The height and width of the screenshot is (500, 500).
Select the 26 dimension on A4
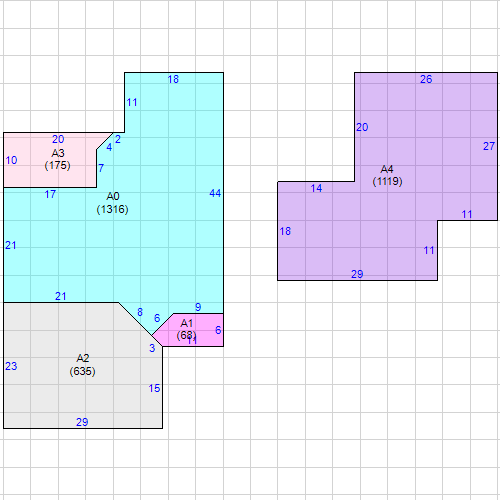coord(426,79)
